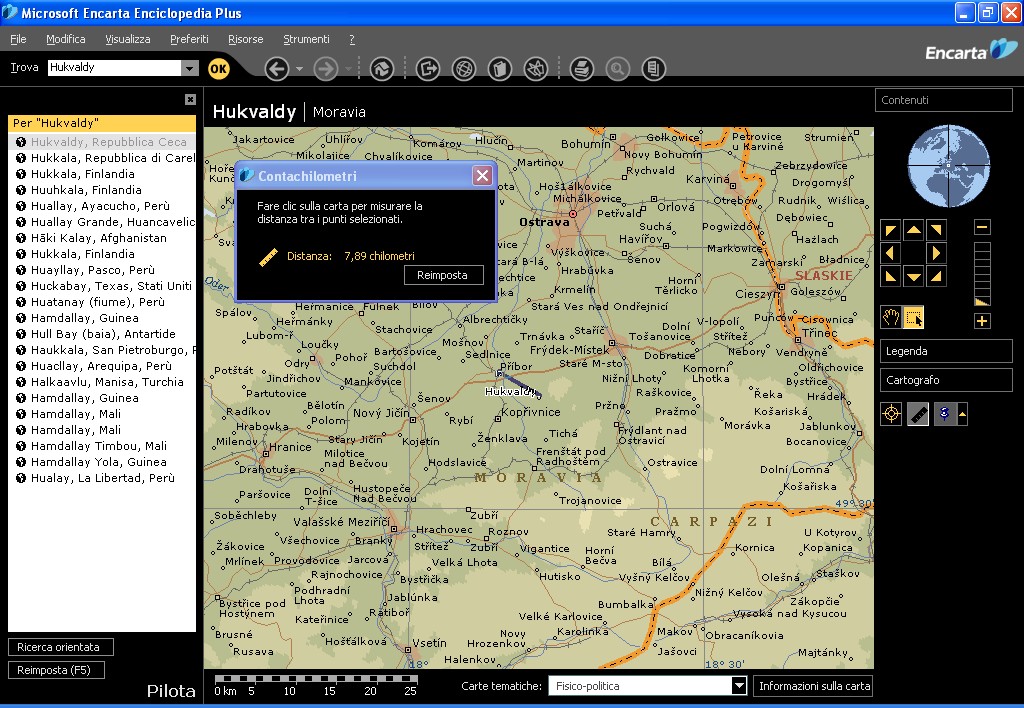Open the Preferiti menu

point(189,39)
